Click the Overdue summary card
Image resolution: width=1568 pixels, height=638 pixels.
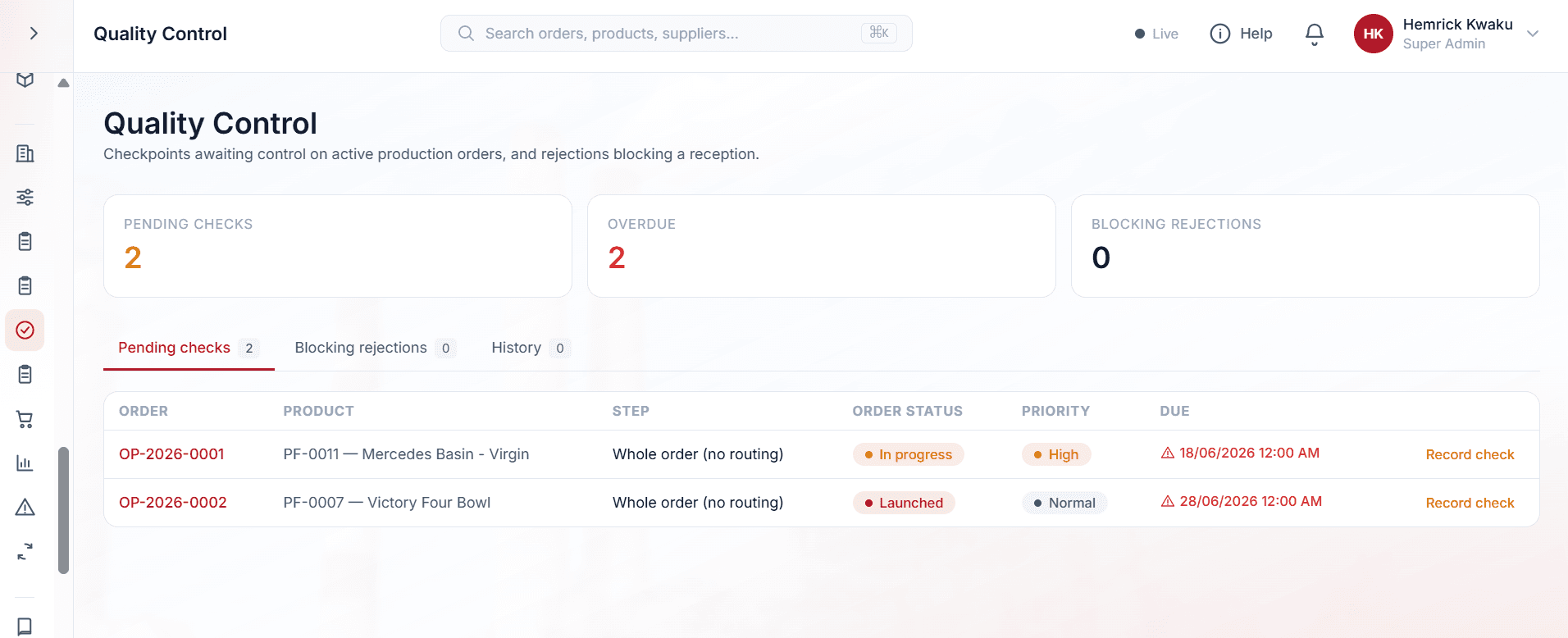click(x=822, y=246)
